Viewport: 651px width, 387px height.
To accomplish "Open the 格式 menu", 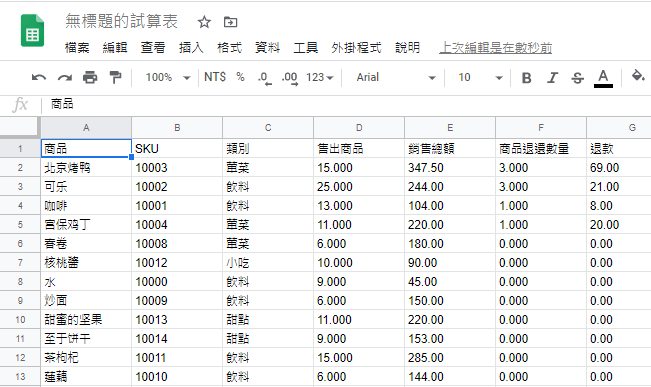I will coord(229,48).
